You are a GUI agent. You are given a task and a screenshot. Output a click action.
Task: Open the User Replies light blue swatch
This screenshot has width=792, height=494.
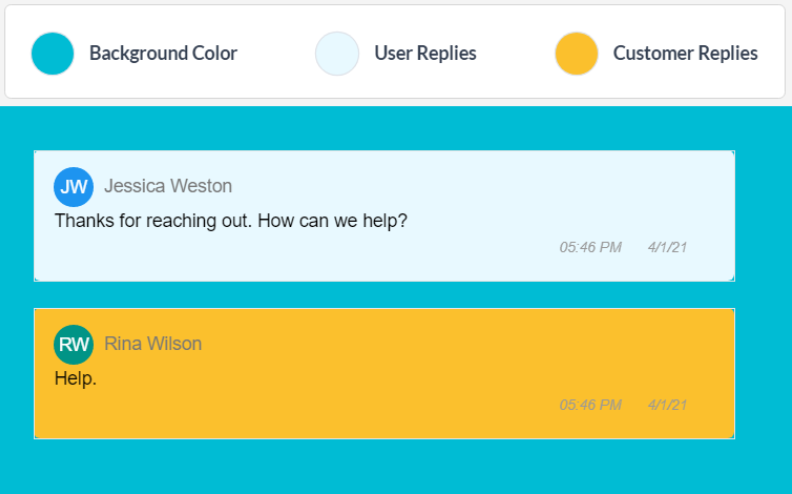[337, 54]
